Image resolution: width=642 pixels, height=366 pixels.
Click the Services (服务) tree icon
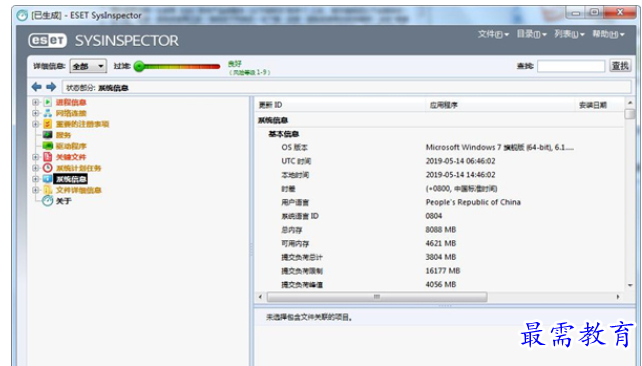point(47,135)
